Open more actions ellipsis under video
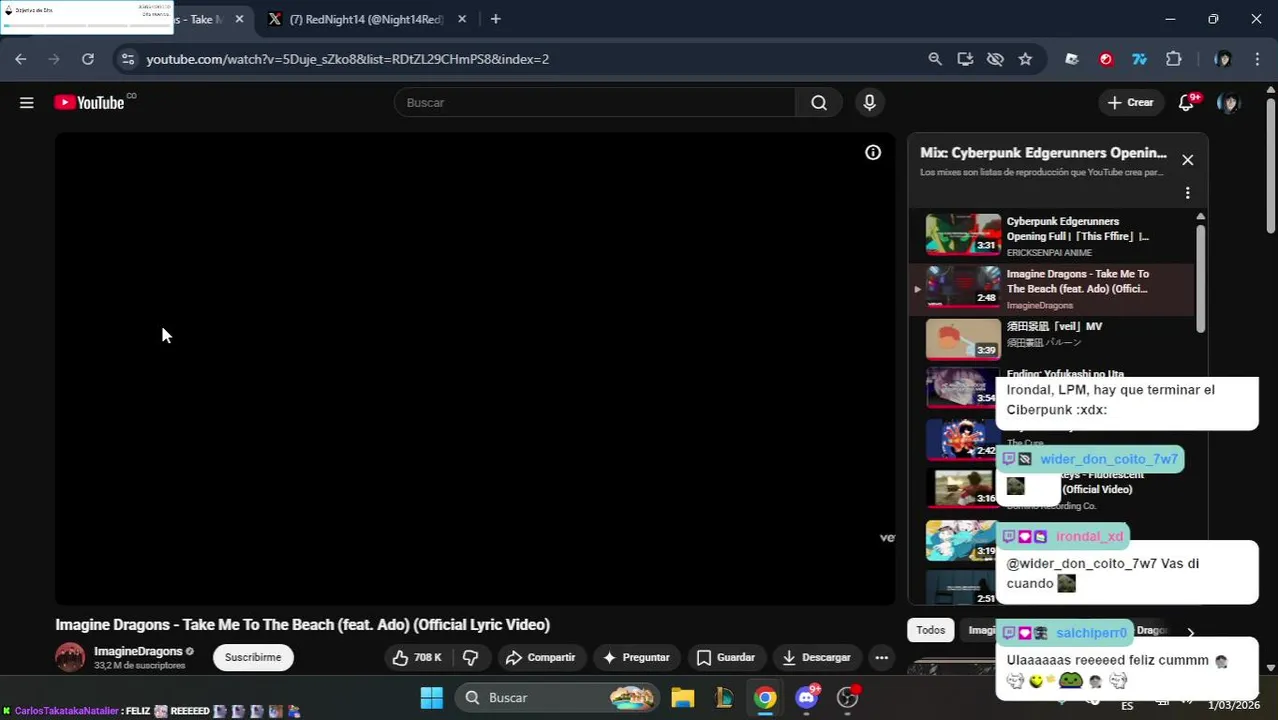 click(x=881, y=657)
